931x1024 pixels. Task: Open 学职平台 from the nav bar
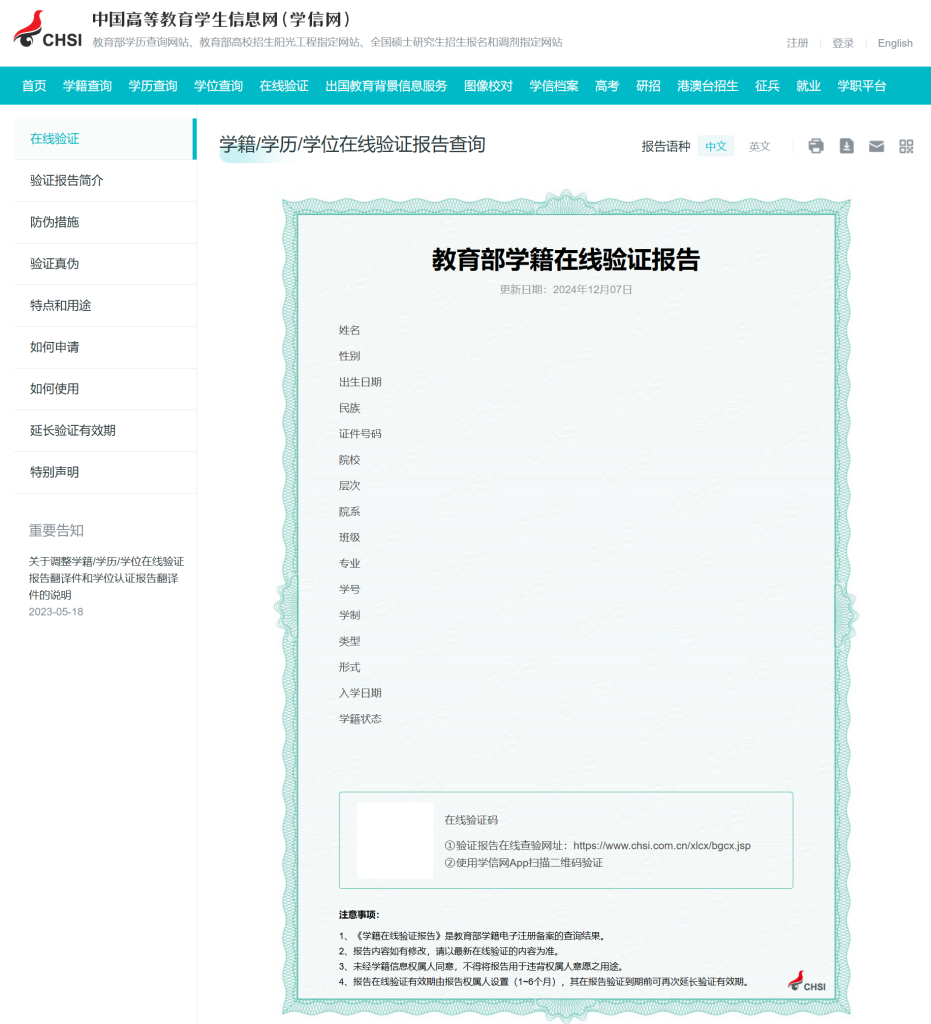tap(862, 86)
